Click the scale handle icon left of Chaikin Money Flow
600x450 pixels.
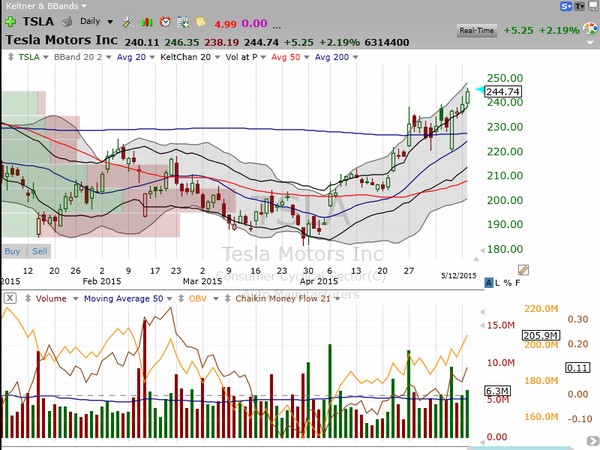[x=227, y=298]
